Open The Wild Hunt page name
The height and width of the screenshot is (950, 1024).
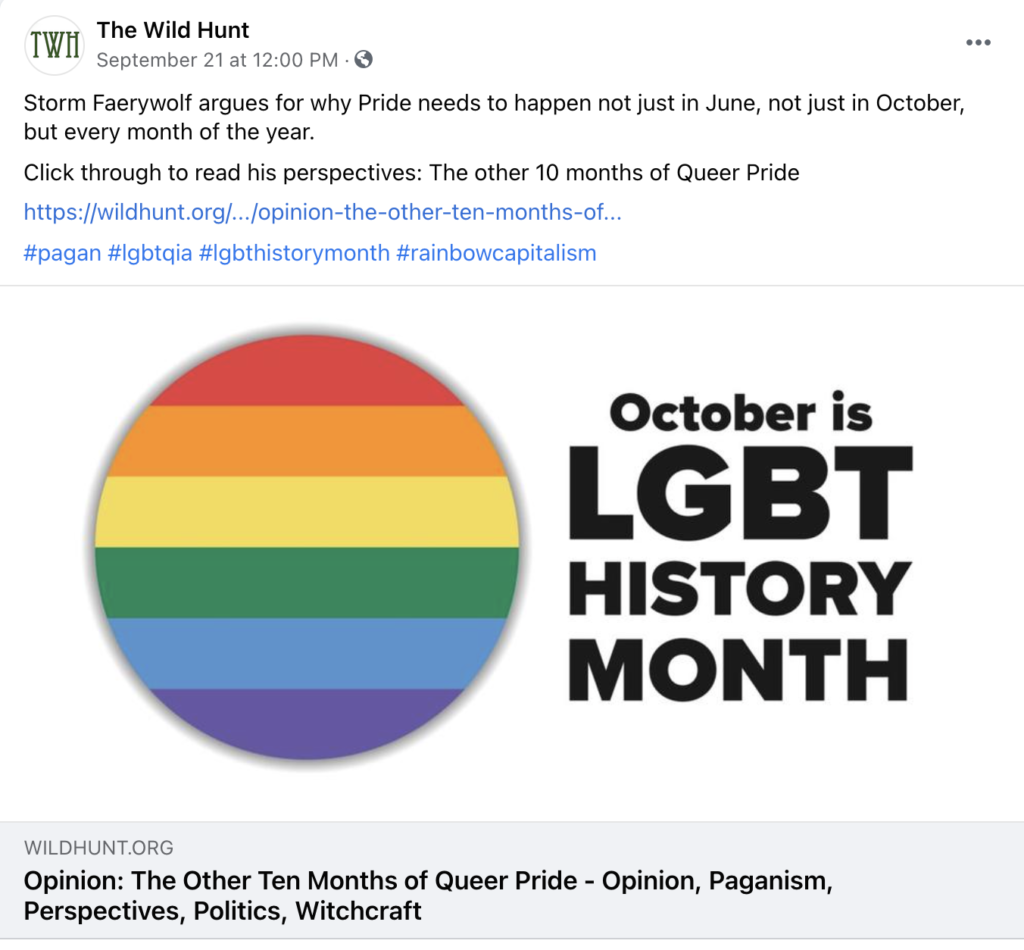point(173,30)
